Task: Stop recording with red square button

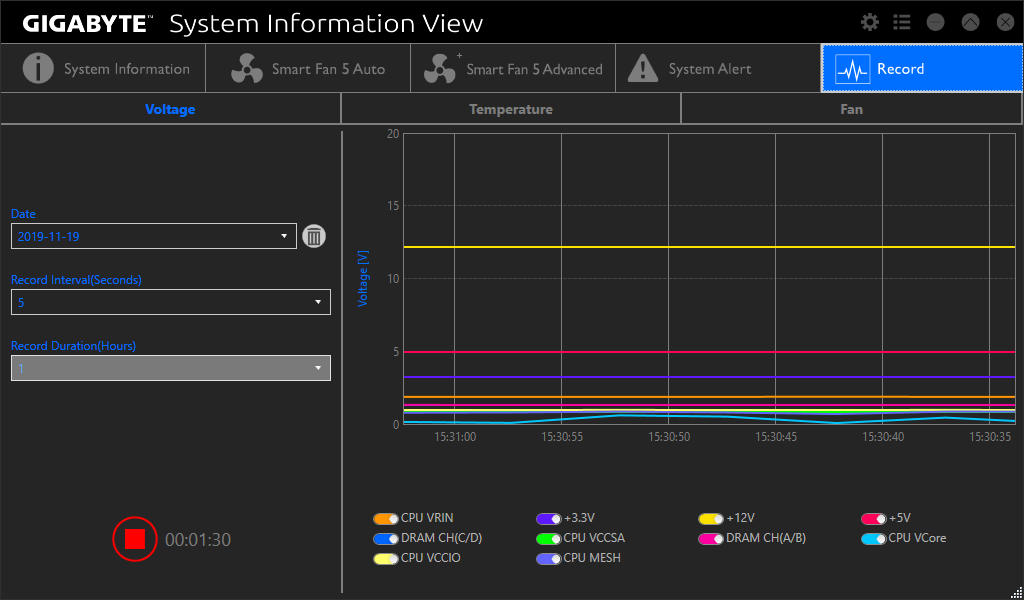Action: tap(135, 539)
